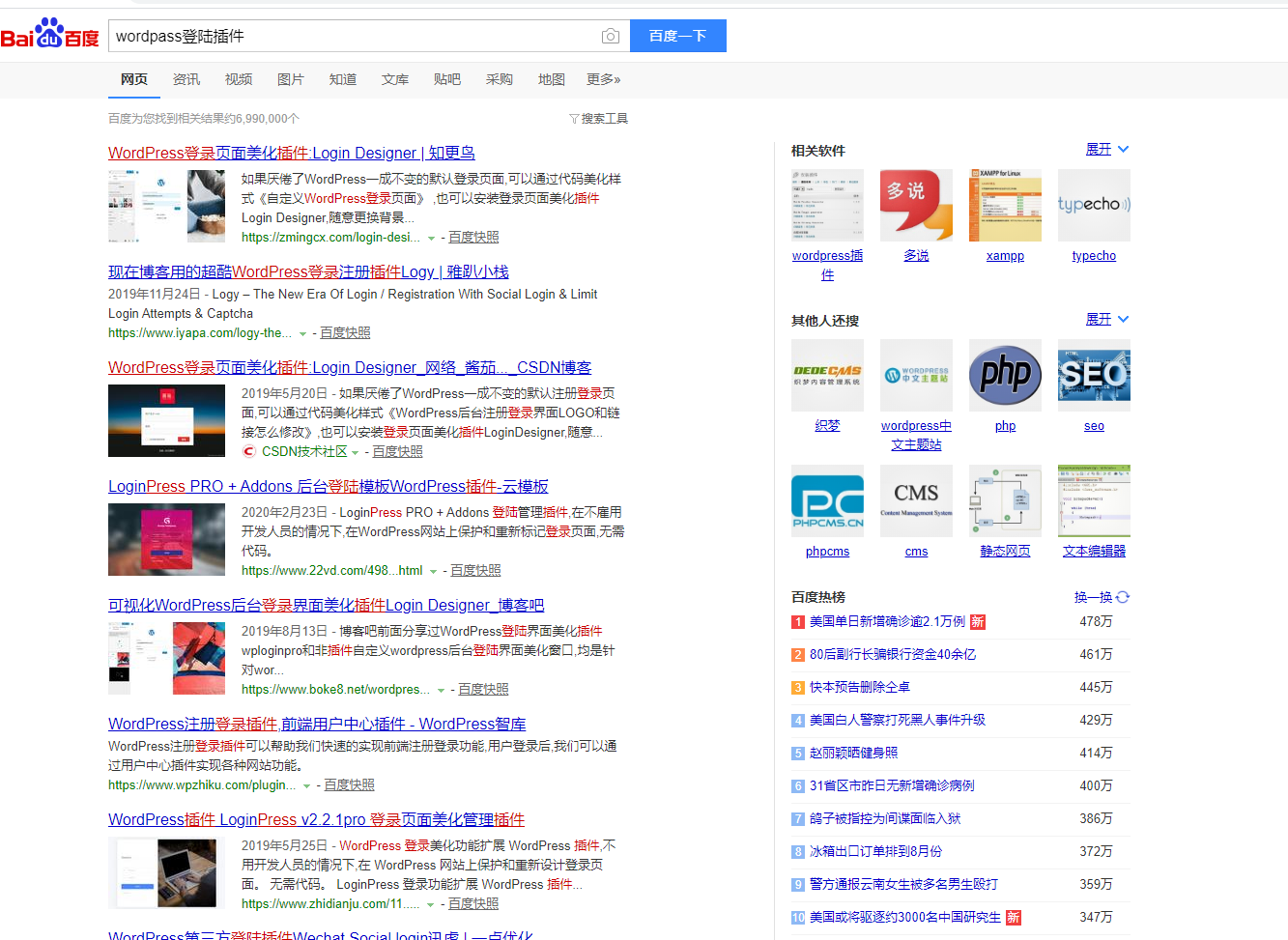1288x940 pixels.
Task: Click thumbnail of CSDN result
Action: pyautogui.click(x=166, y=420)
